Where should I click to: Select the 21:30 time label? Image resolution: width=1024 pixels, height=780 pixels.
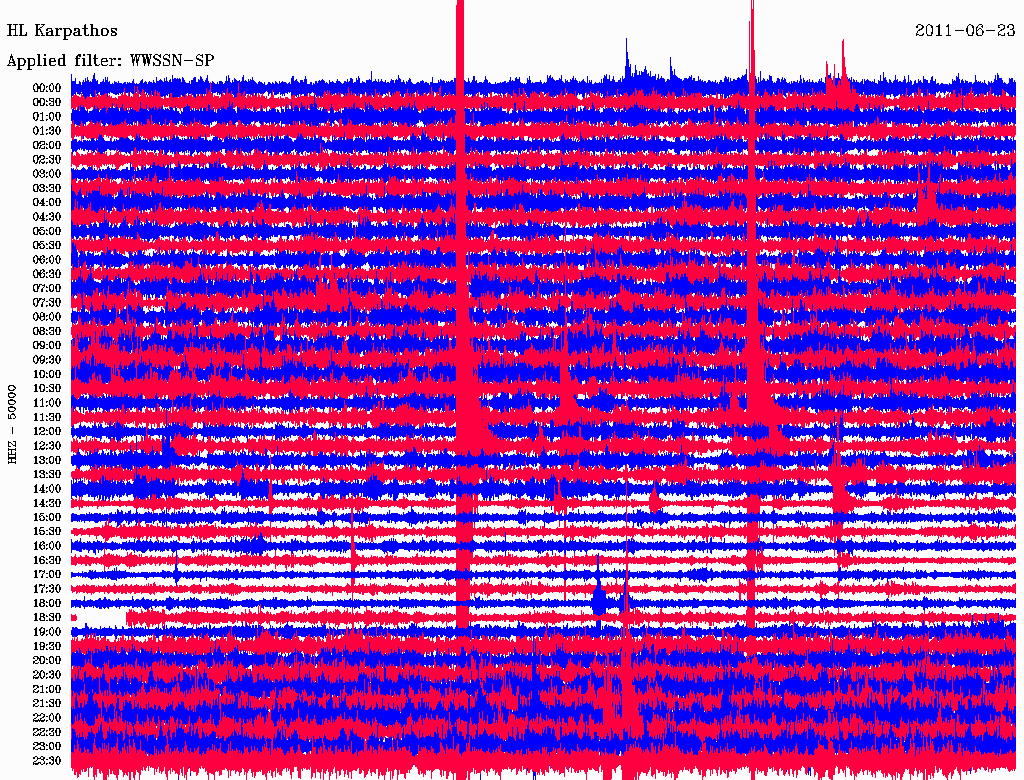coord(47,703)
